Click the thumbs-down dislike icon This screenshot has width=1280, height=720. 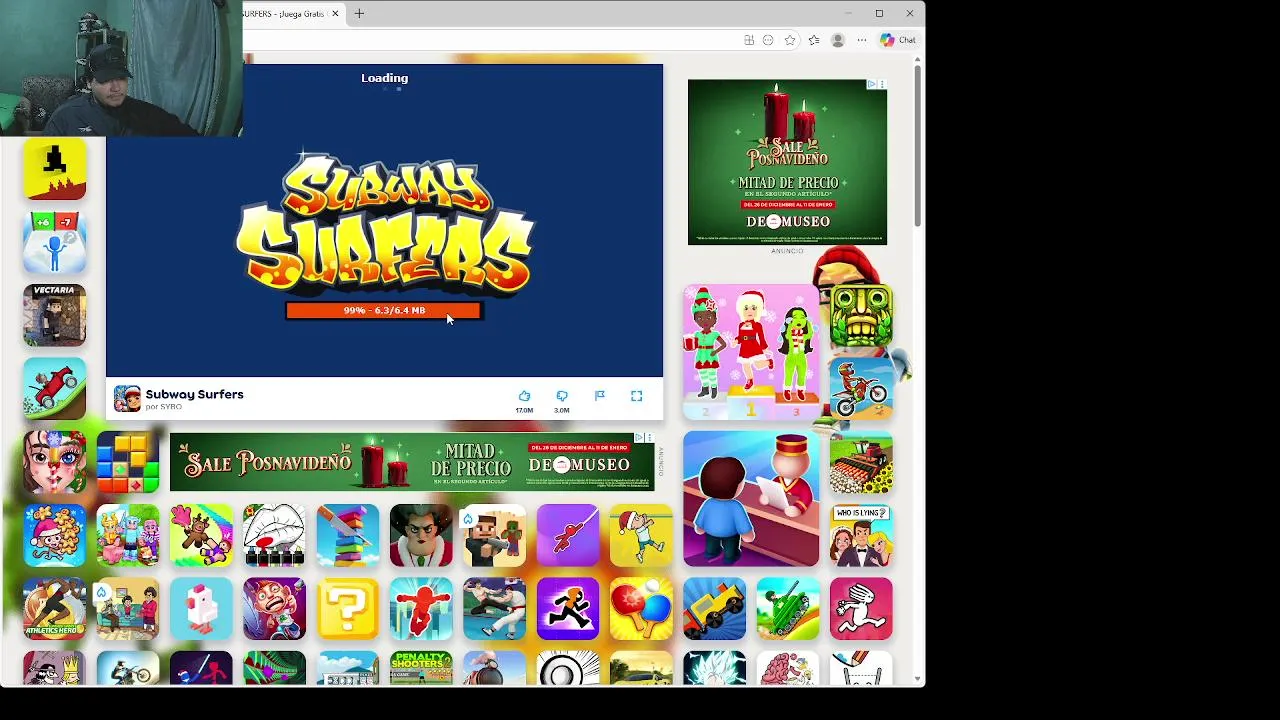[562, 396]
